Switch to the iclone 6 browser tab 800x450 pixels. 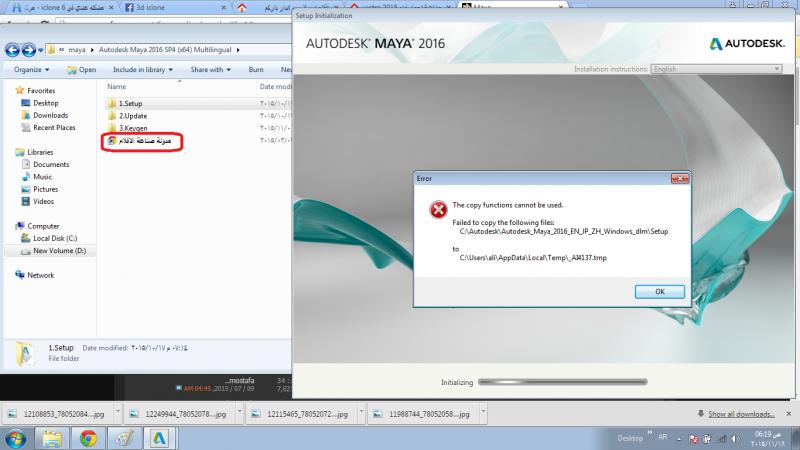61,8
